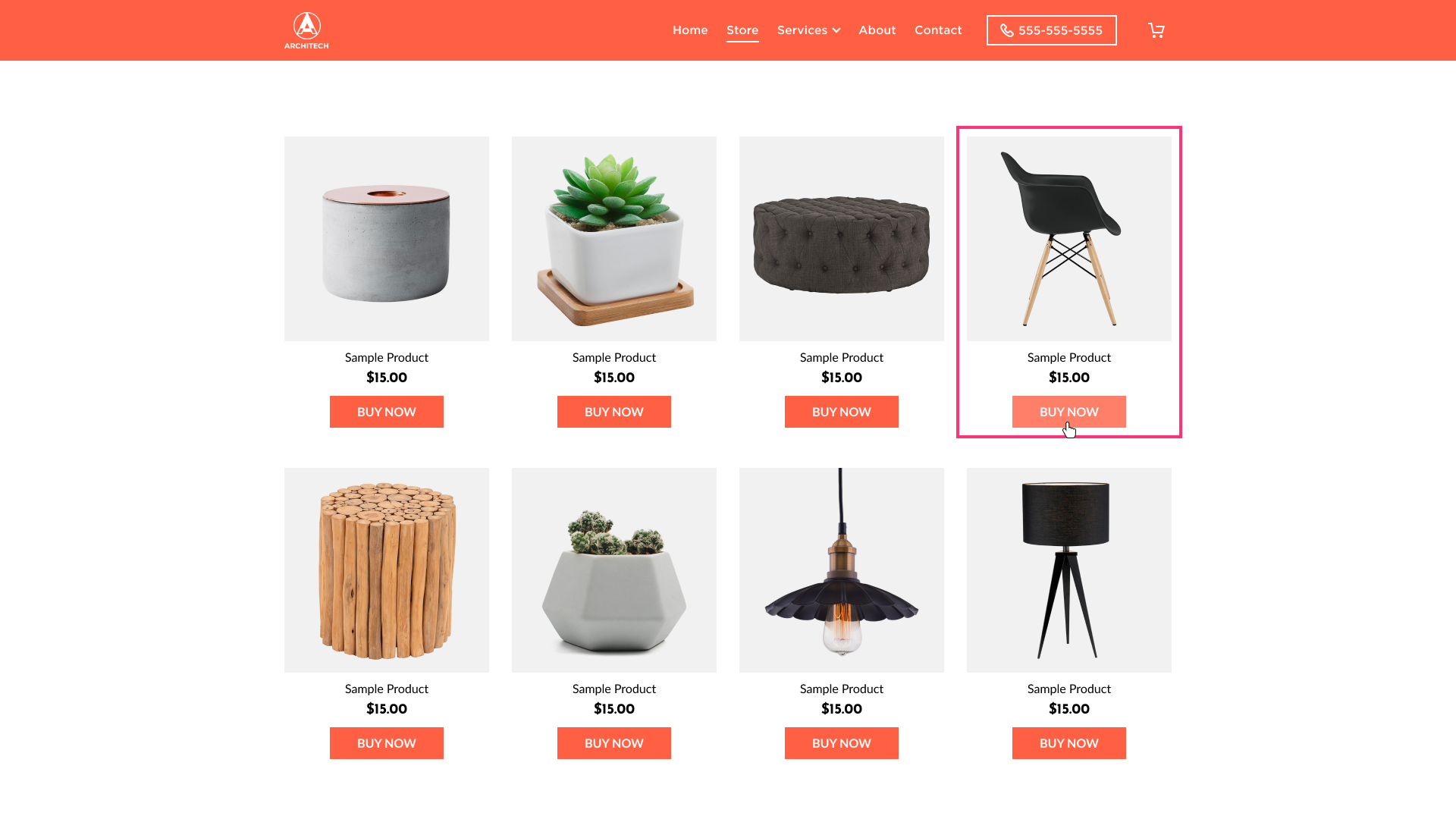Image resolution: width=1456 pixels, height=819 pixels.
Task: Go to the Home menu item
Action: (690, 30)
